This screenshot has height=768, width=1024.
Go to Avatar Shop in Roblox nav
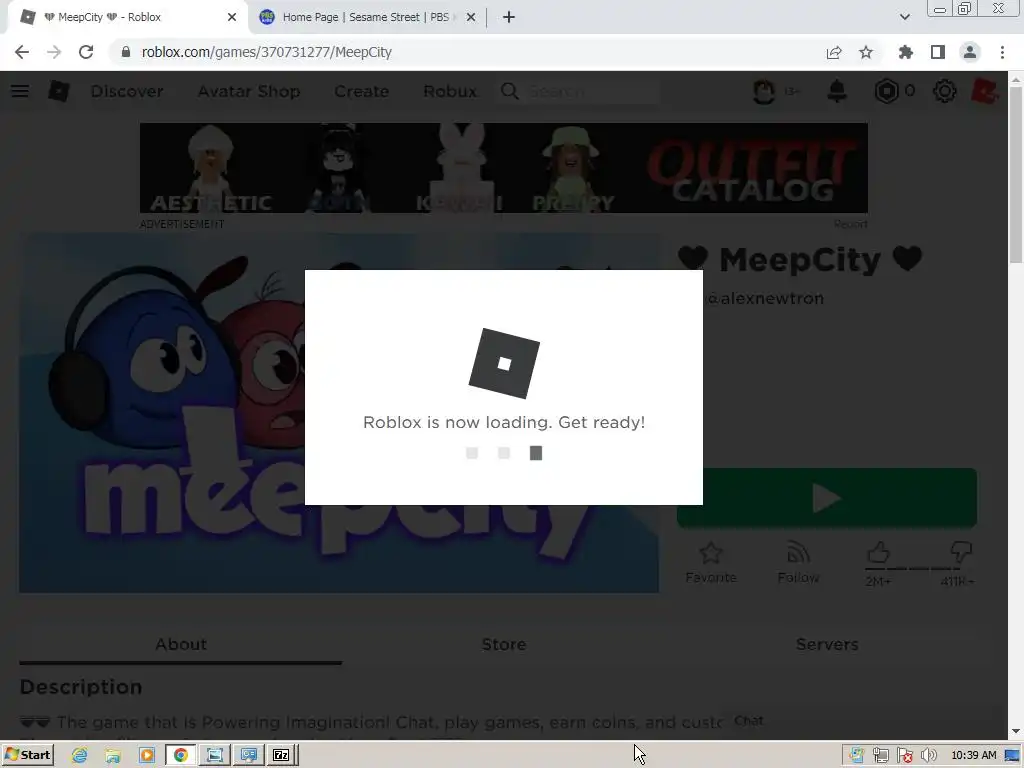click(x=249, y=91)
